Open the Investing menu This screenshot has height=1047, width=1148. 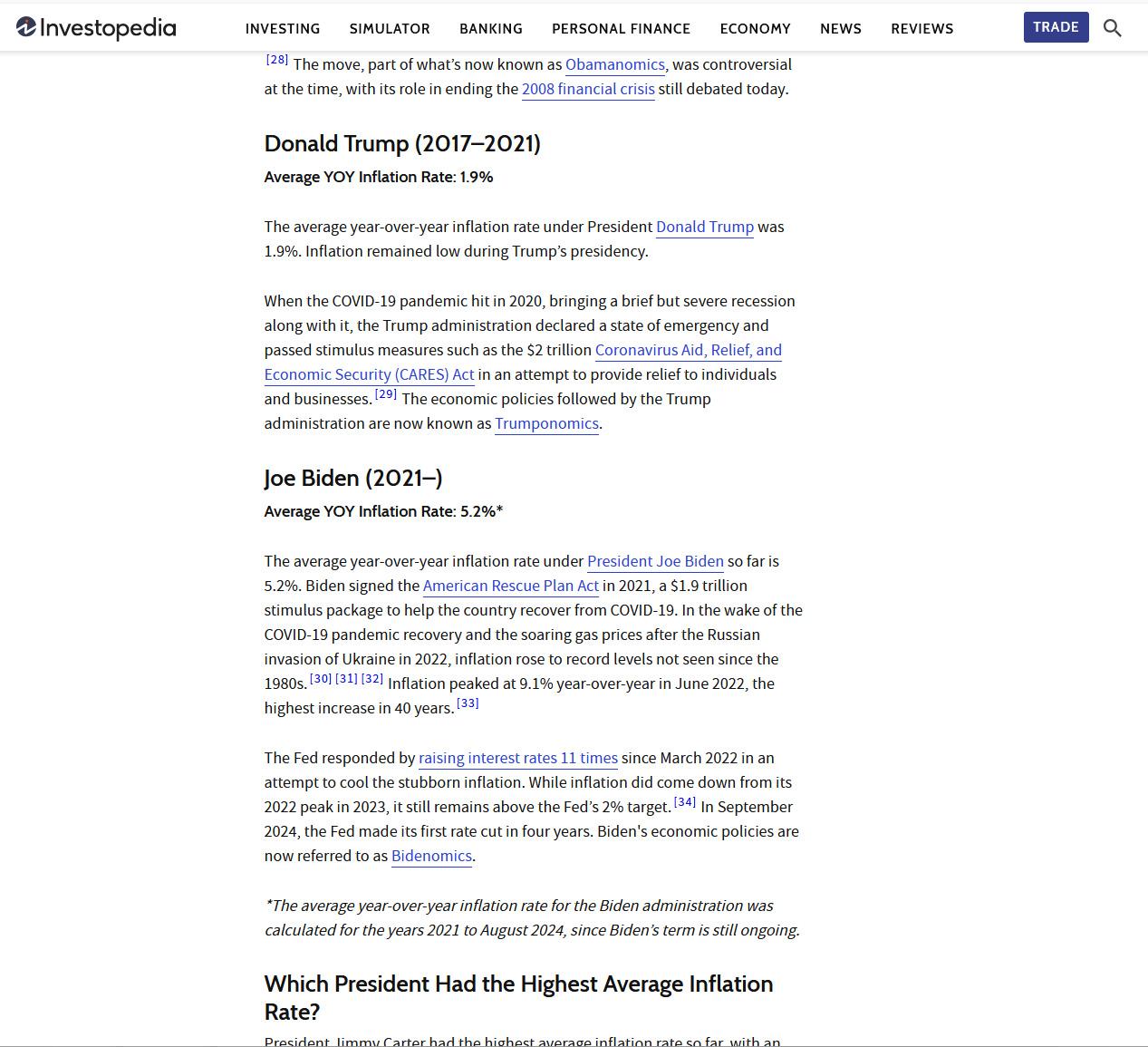pos(283,29)
